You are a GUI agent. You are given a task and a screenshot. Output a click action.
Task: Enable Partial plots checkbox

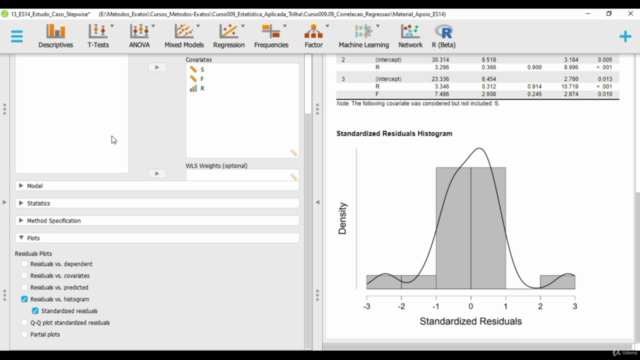pyautogui.click(x=24, y=334)
